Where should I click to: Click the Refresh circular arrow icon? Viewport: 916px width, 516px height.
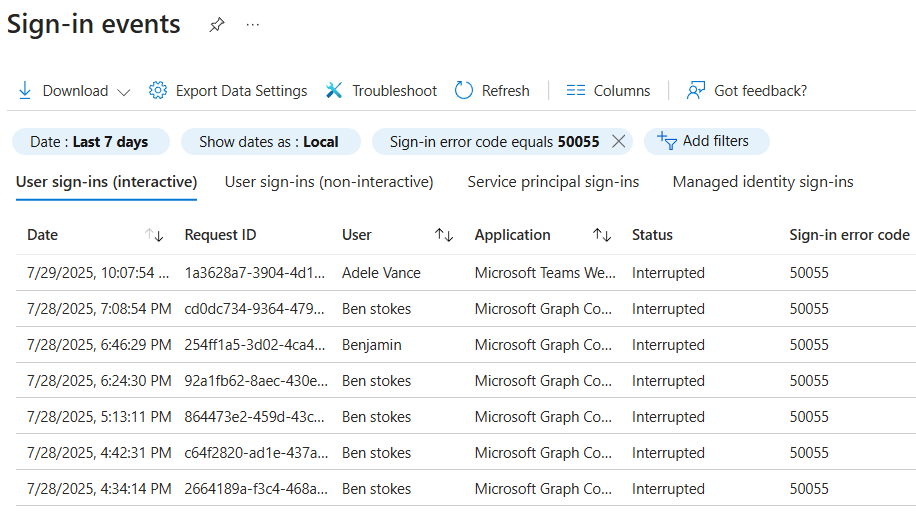pyautogui.click(x=464, y=91)
